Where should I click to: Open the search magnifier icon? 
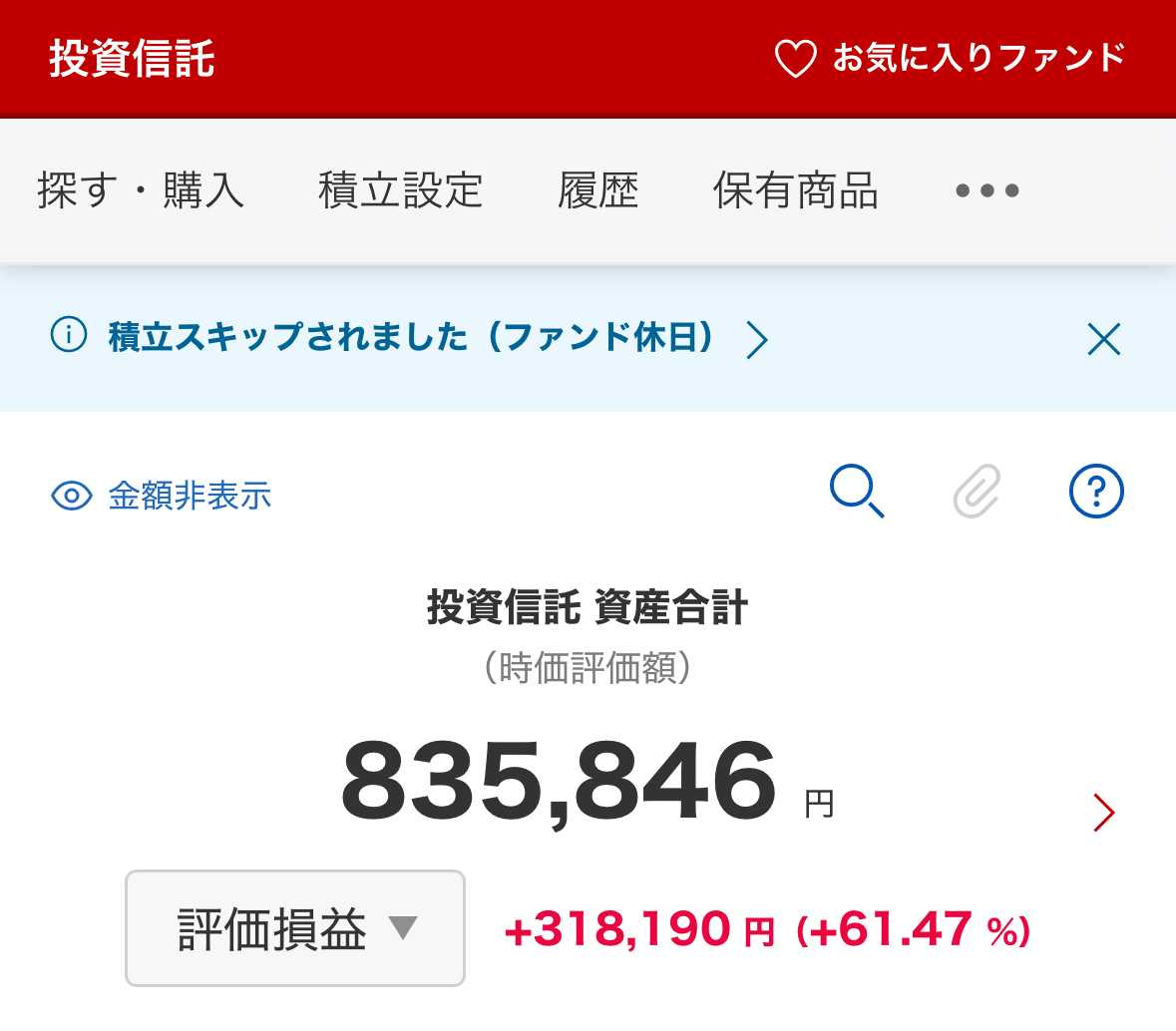[857, 493]
